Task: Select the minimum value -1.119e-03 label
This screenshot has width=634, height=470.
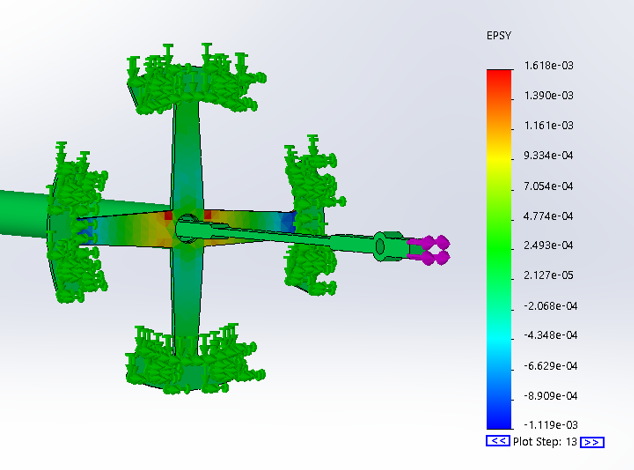Action: (x=547, y=425)
